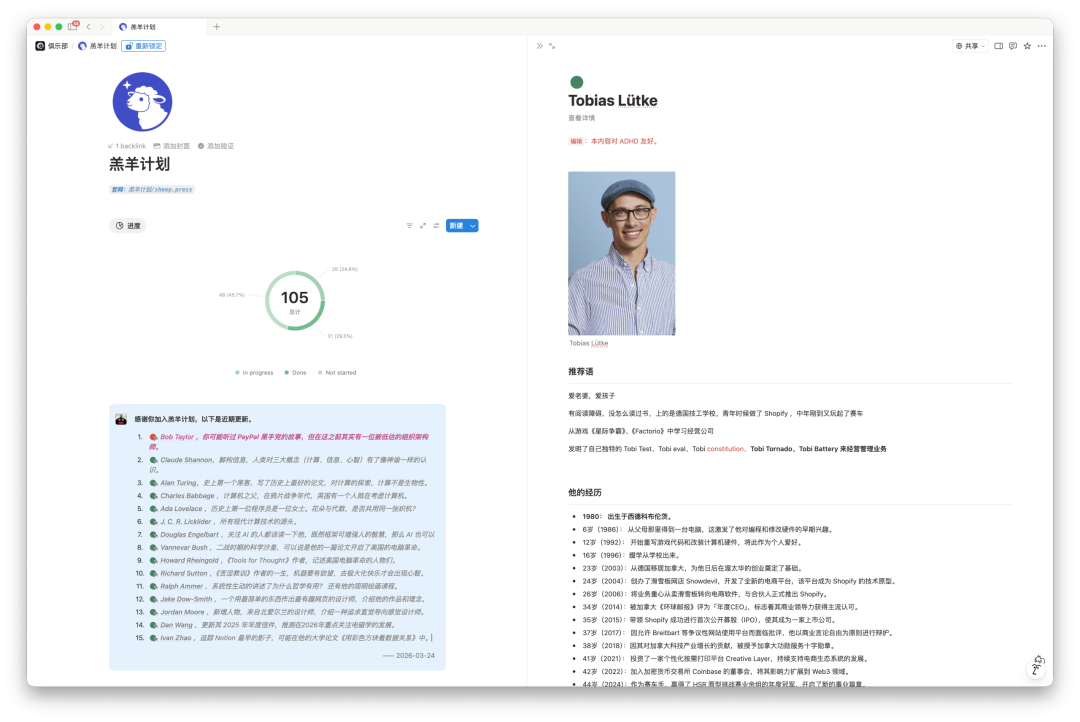The width and height of the screenshot is (1080, 722).
Task: Click the callout avatar icon
Action: pyautogui.click(x=121, y=419)
